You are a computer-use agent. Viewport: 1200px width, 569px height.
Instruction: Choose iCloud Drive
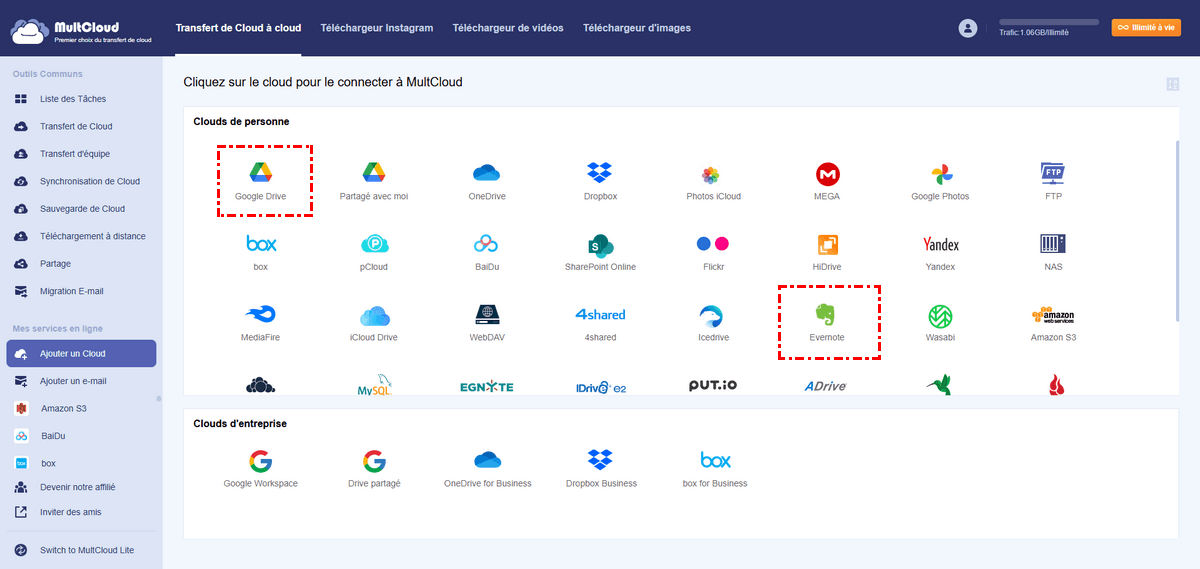point(374,322)
